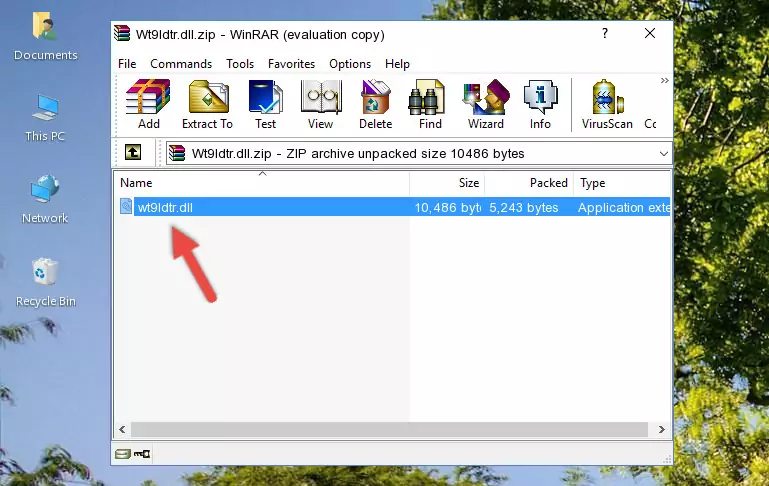769x486 pixels.
Task: Open the Options menu
Action: (x=350, y=64)
